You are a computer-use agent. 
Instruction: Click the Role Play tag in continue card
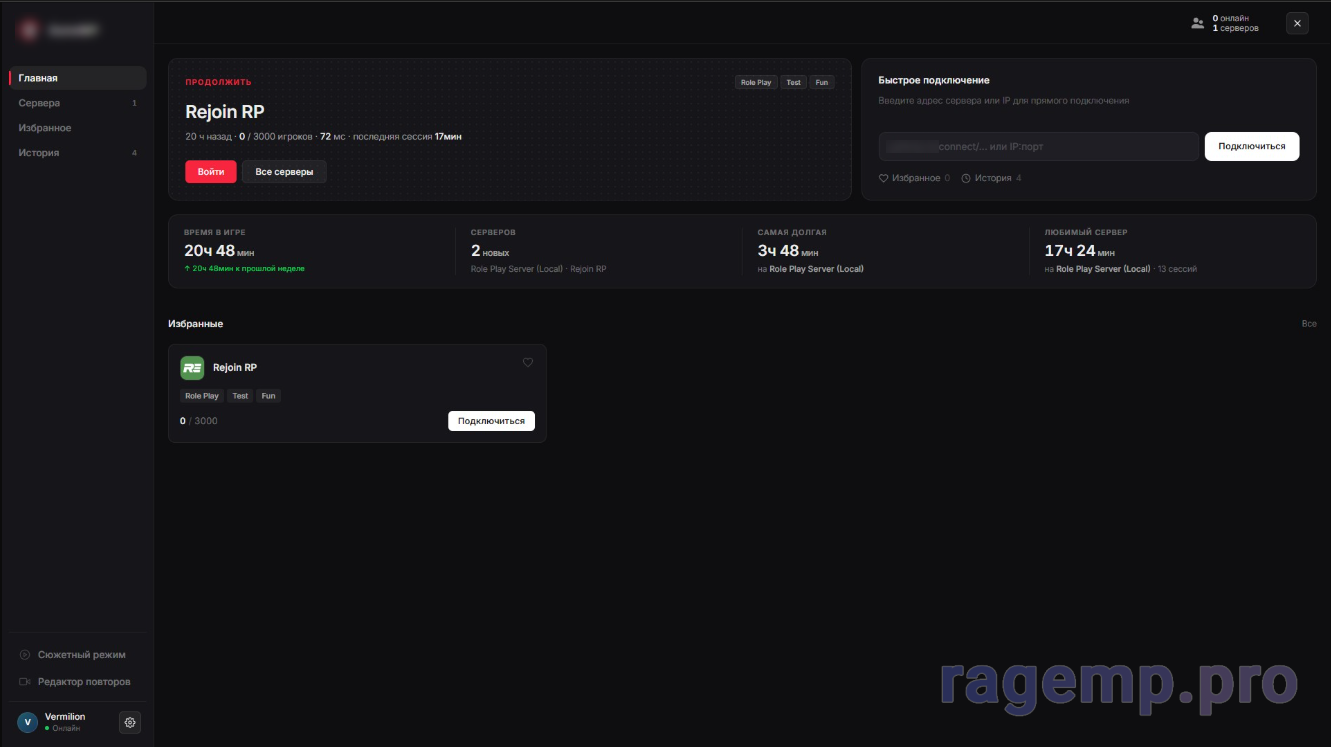[x=756, y=82]
